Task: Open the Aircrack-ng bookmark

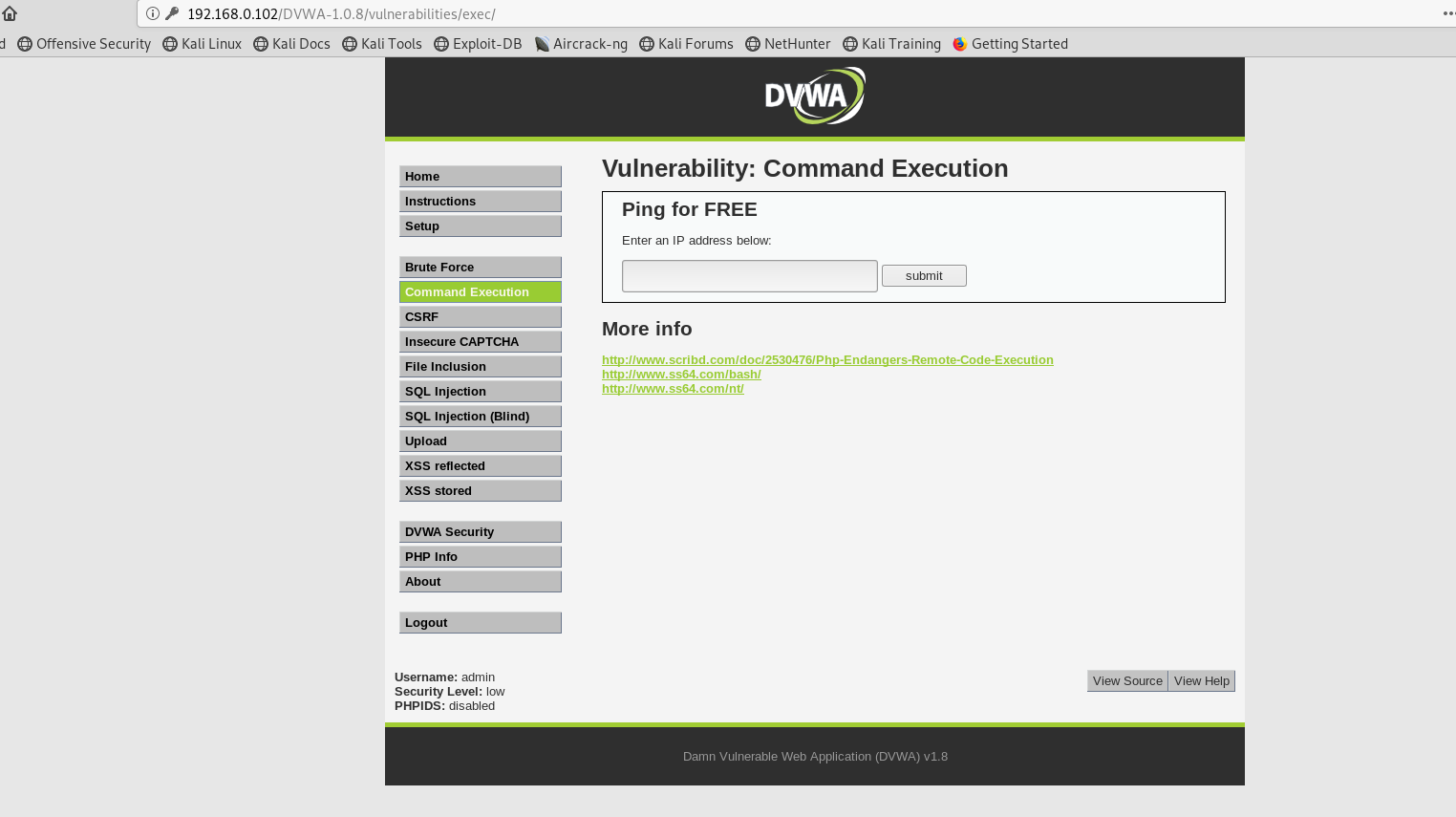Action: [x=581, y=44]
